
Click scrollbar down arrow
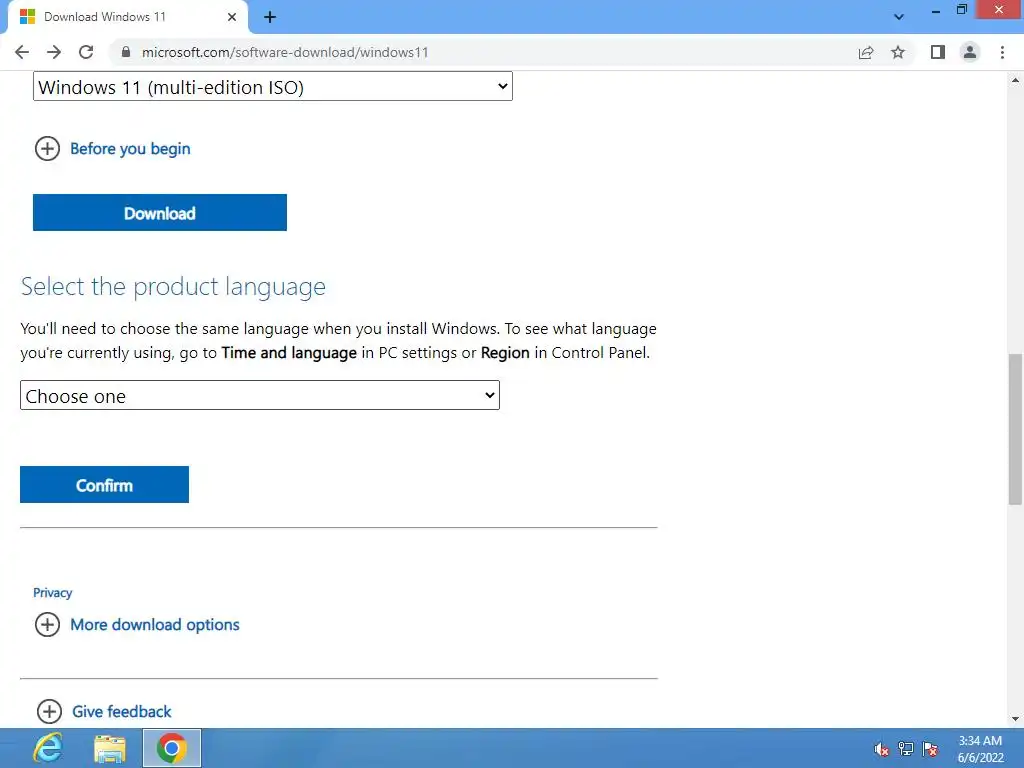pos(1015,719)
